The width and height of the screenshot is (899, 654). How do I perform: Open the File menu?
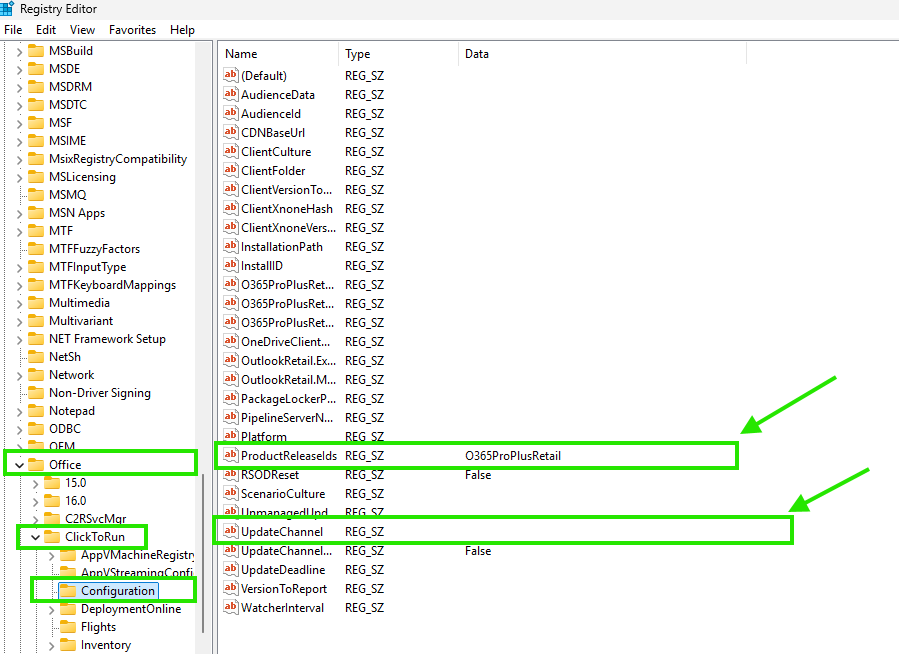[13, 30]
